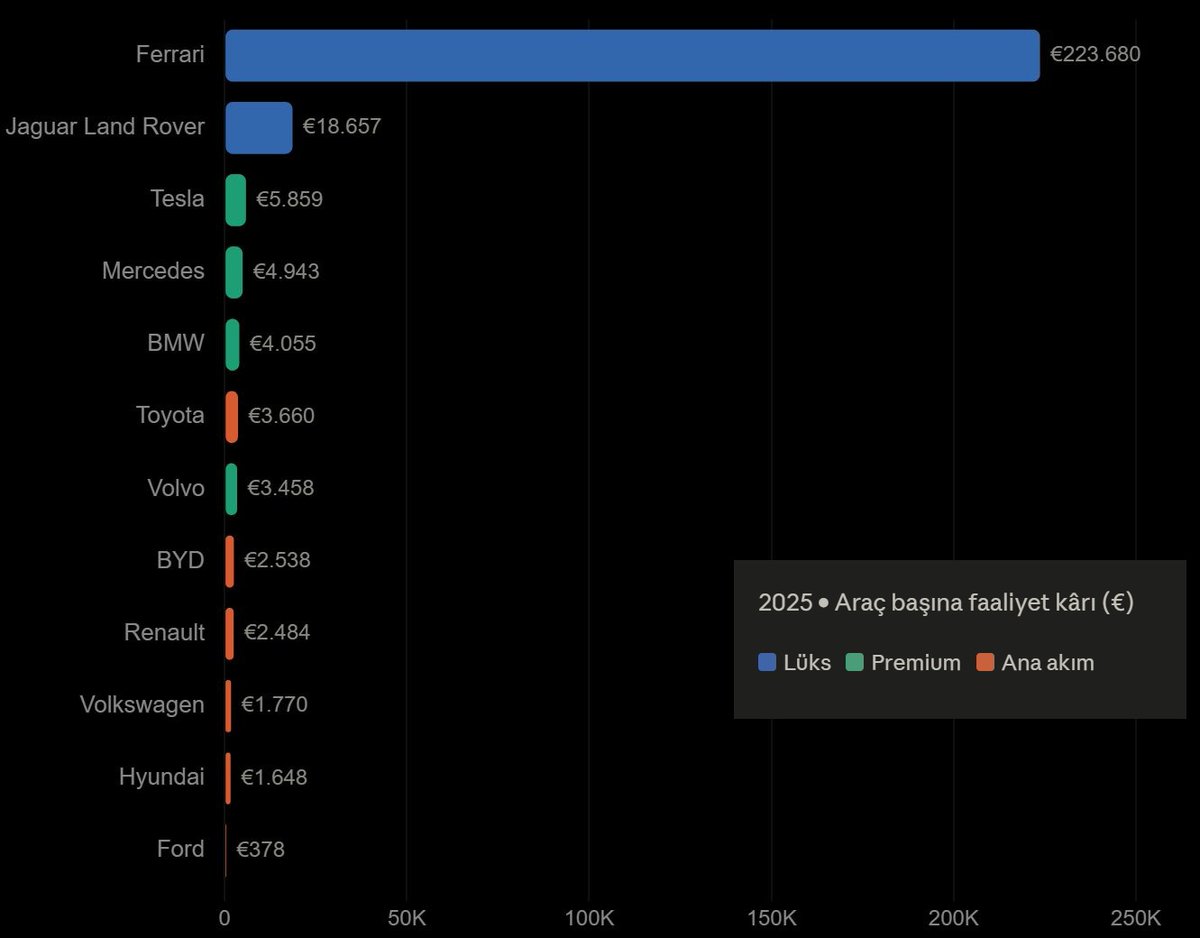Click the BYD orange bar
The height and width of the screenshot is (938, 1200).
pos(230,561)
